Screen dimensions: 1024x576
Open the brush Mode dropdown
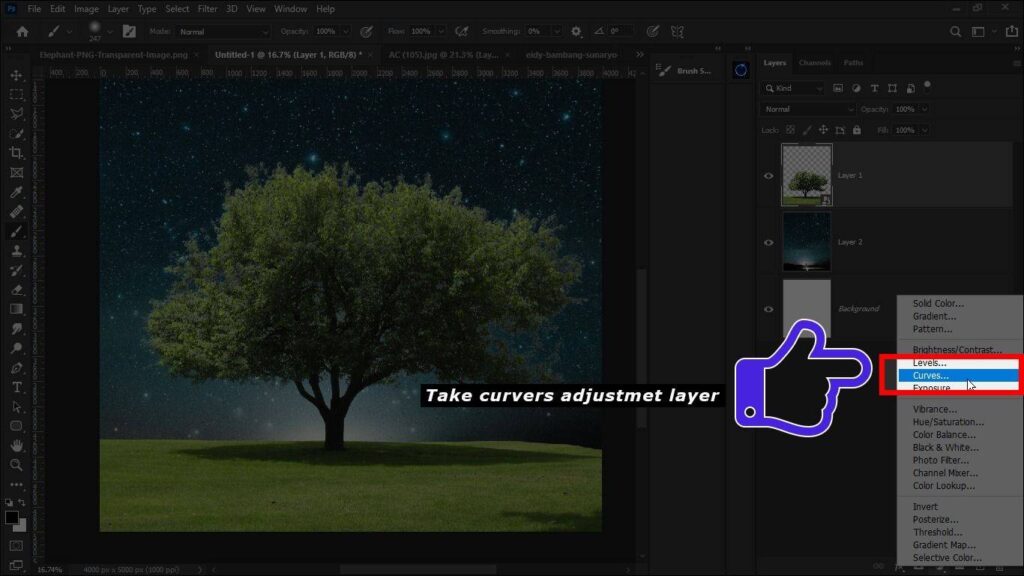[223, 31]
